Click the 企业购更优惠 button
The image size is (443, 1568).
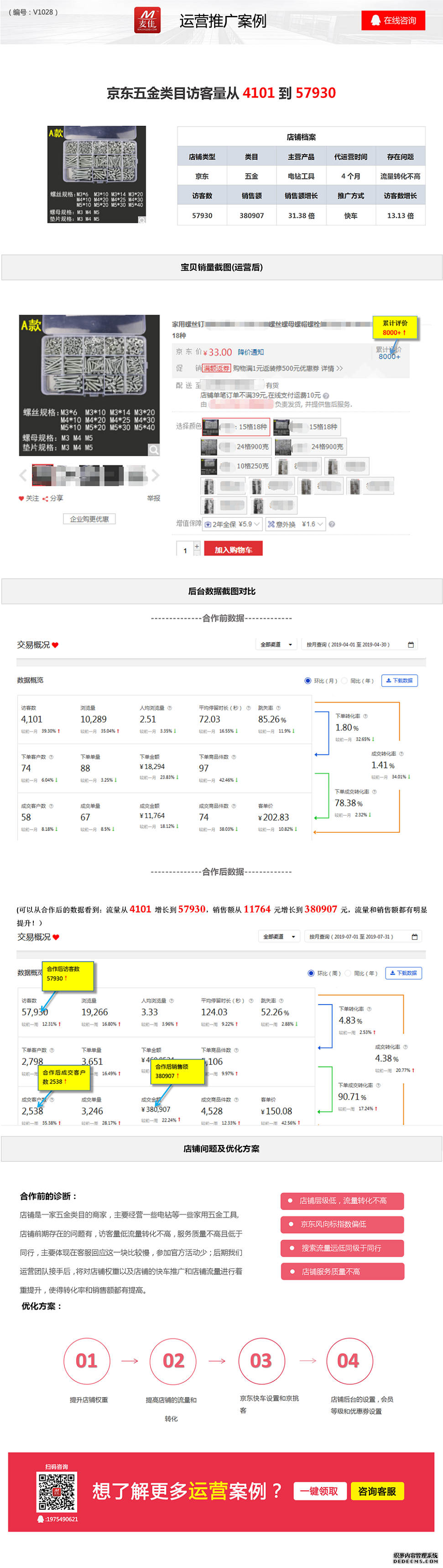pyautogui.click(x=89, y=519)
